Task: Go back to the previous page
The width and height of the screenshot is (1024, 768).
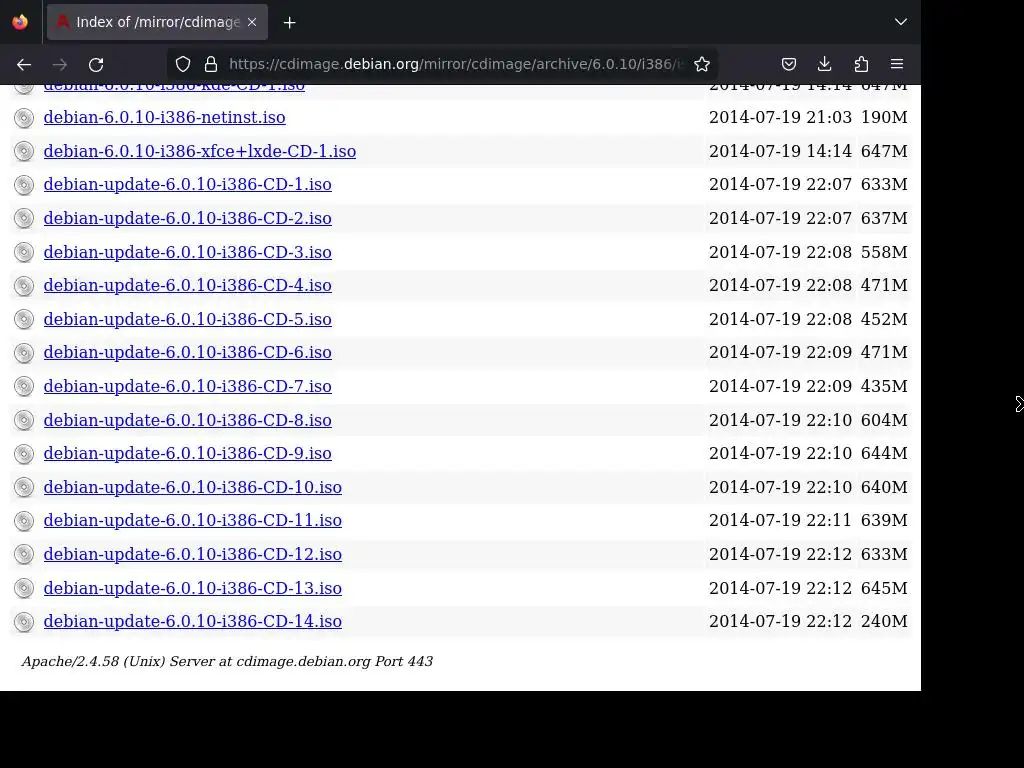Action: (24, 64)
